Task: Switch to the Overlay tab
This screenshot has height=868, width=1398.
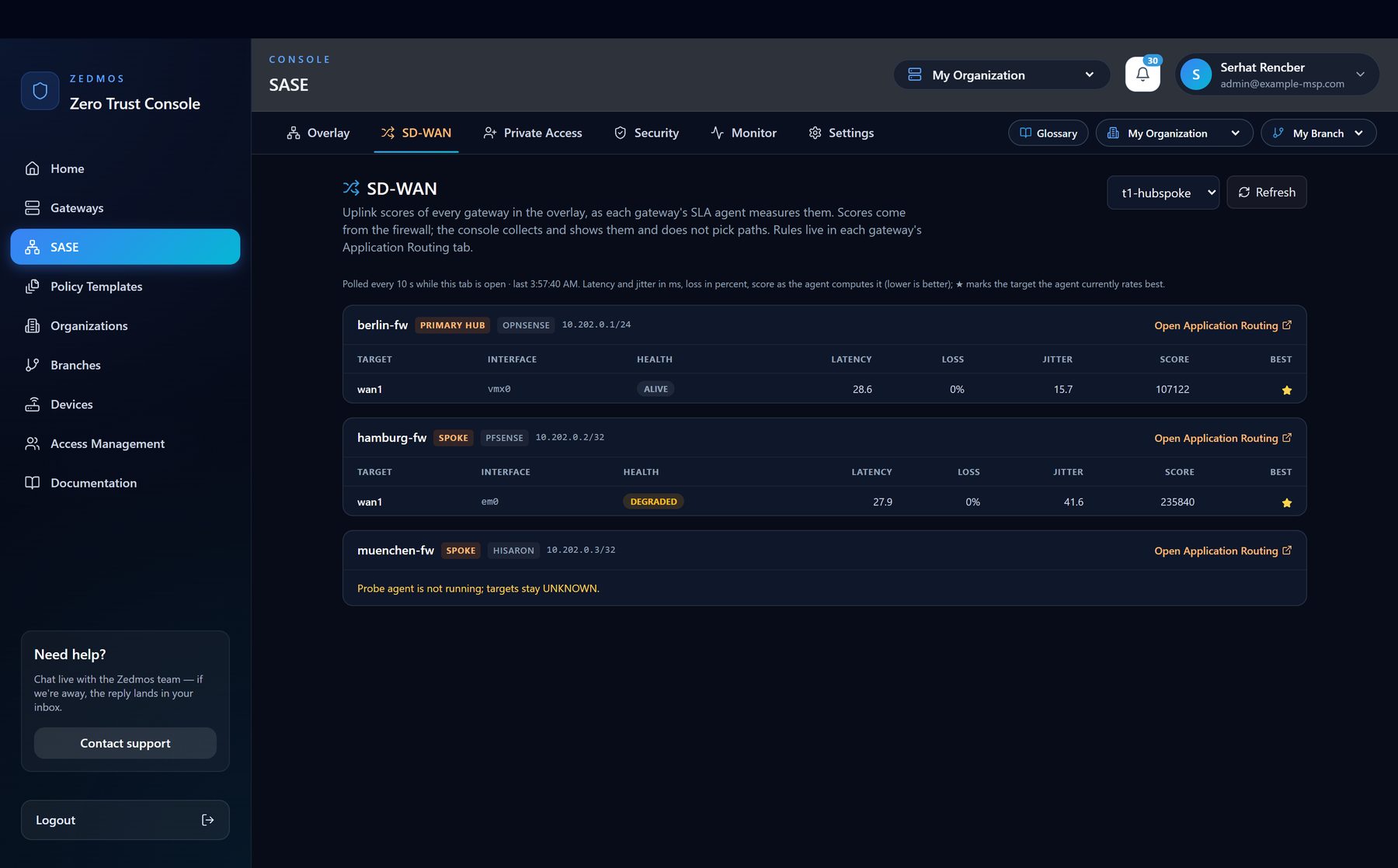Action: coord(318,133)
